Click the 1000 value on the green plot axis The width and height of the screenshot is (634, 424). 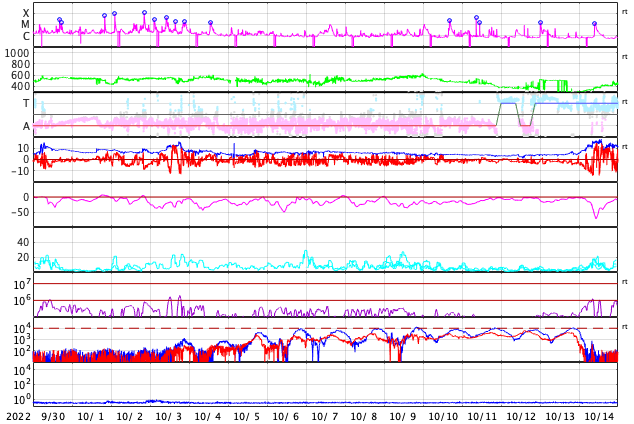click(x=17, y=54)
